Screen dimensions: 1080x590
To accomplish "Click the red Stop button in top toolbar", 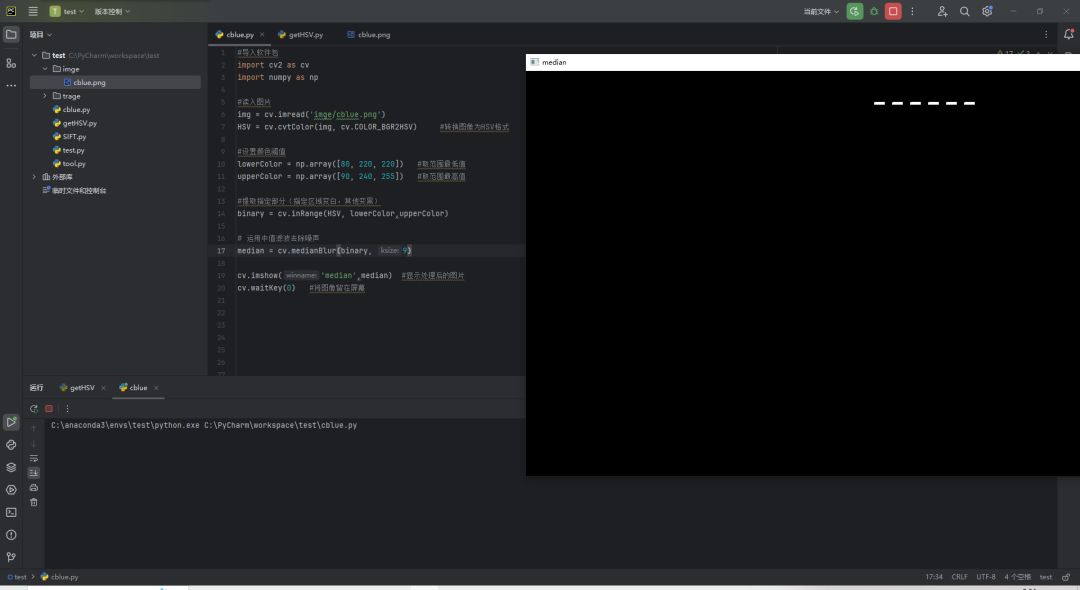I will tap(893, 11).
